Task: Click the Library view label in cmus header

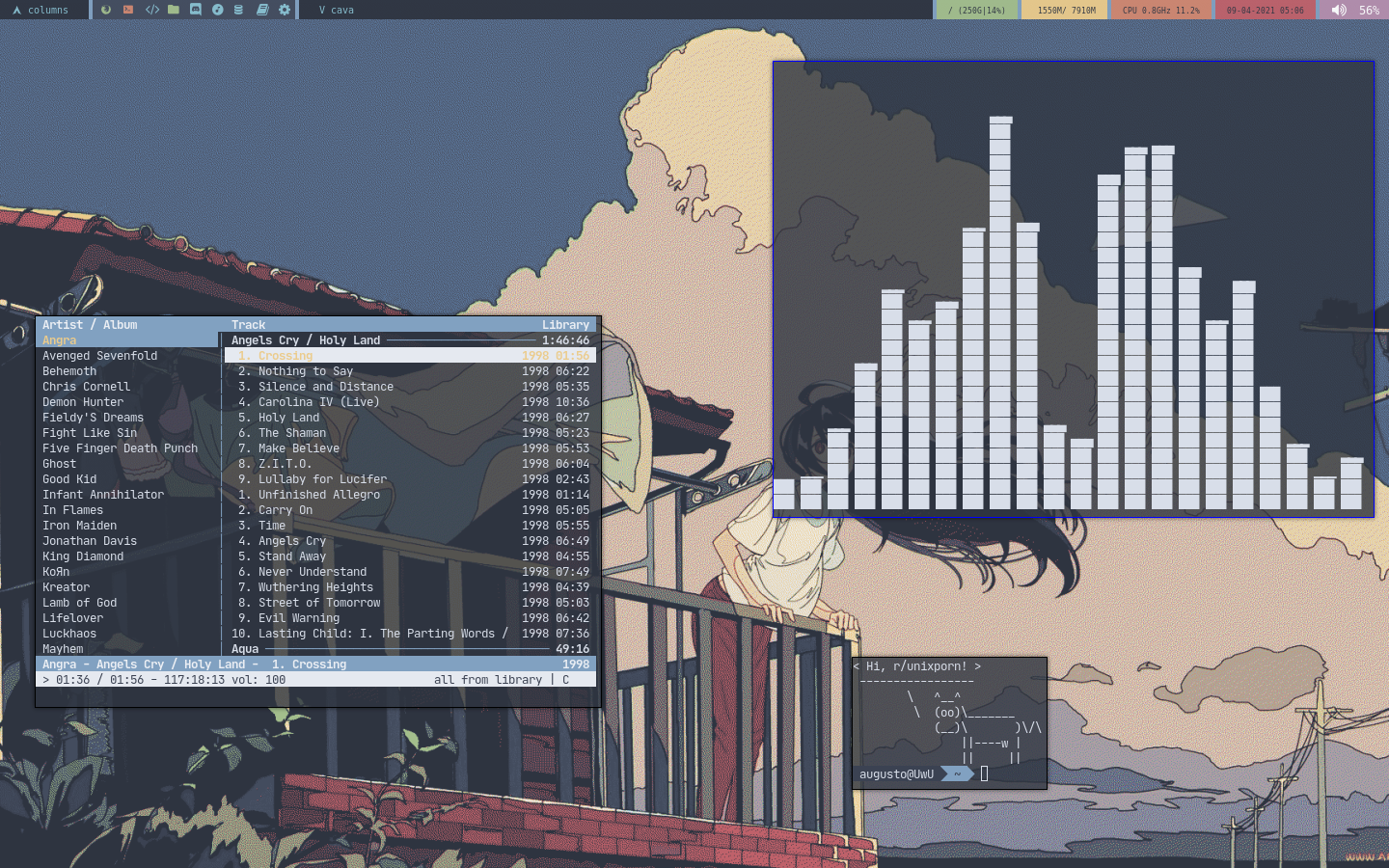Action: coord(565,325)
